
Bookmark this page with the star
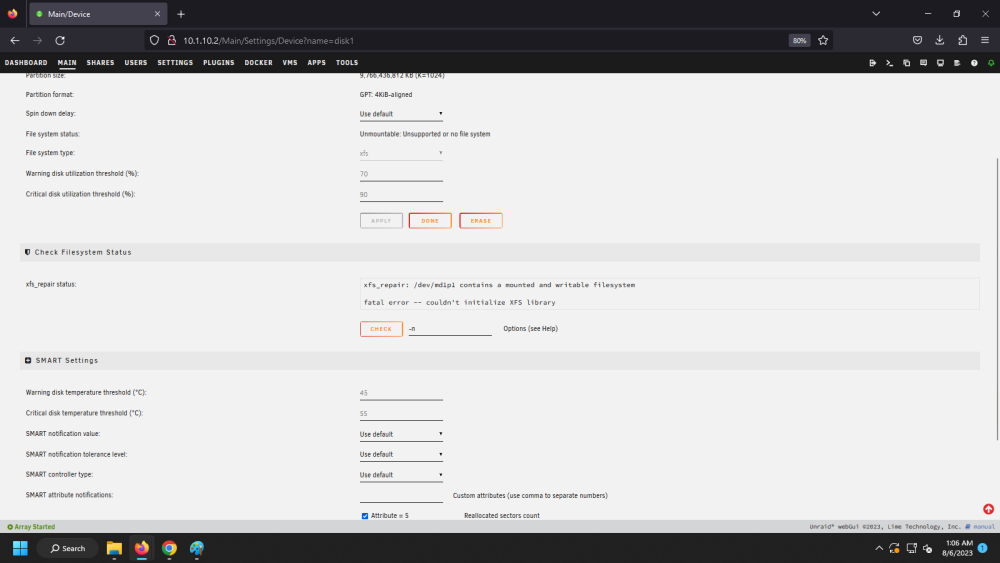coord(823,40)
